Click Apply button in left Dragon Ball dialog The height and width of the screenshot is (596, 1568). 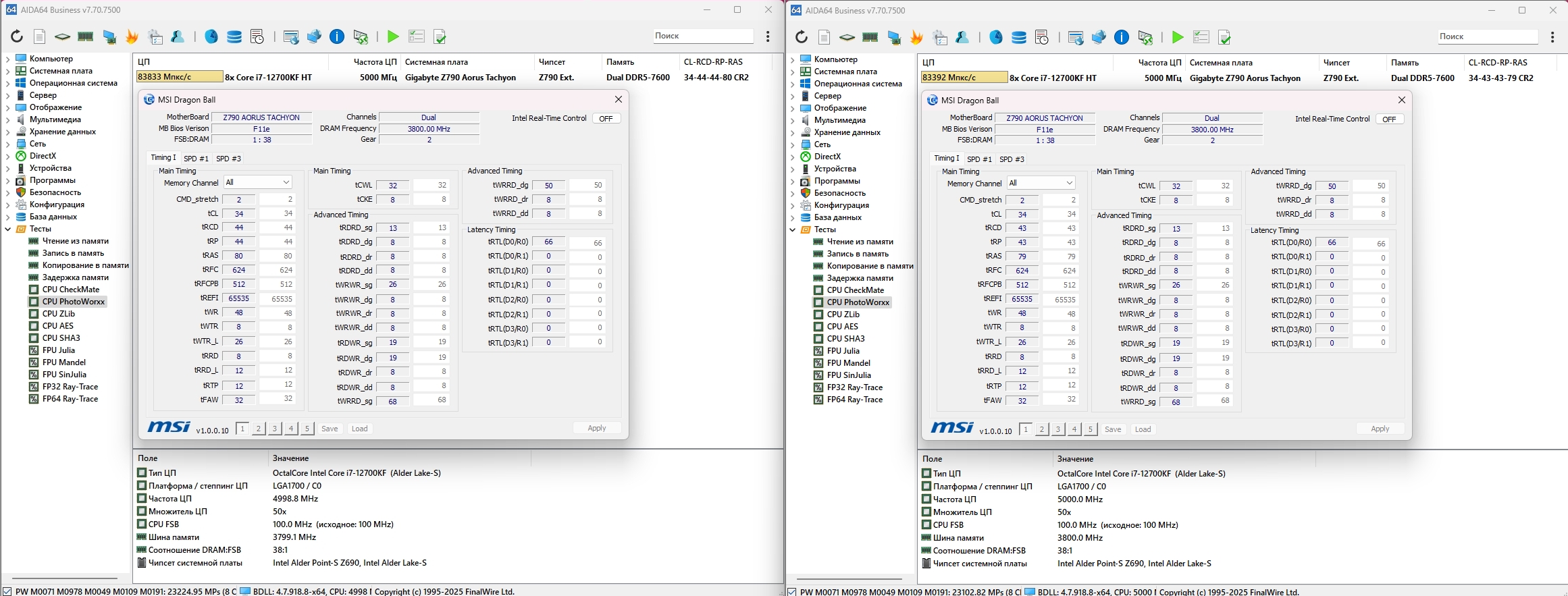(x=597, y=428)
